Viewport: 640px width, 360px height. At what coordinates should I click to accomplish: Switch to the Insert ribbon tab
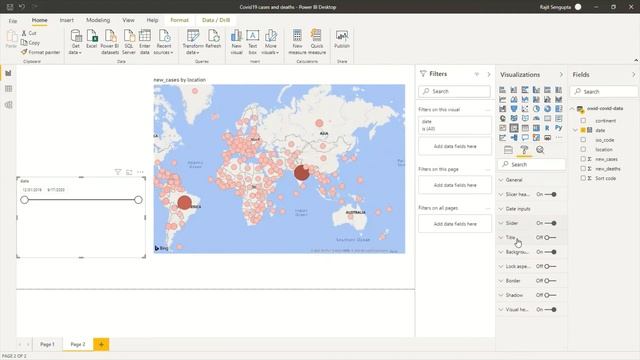(x=67, y=20)
